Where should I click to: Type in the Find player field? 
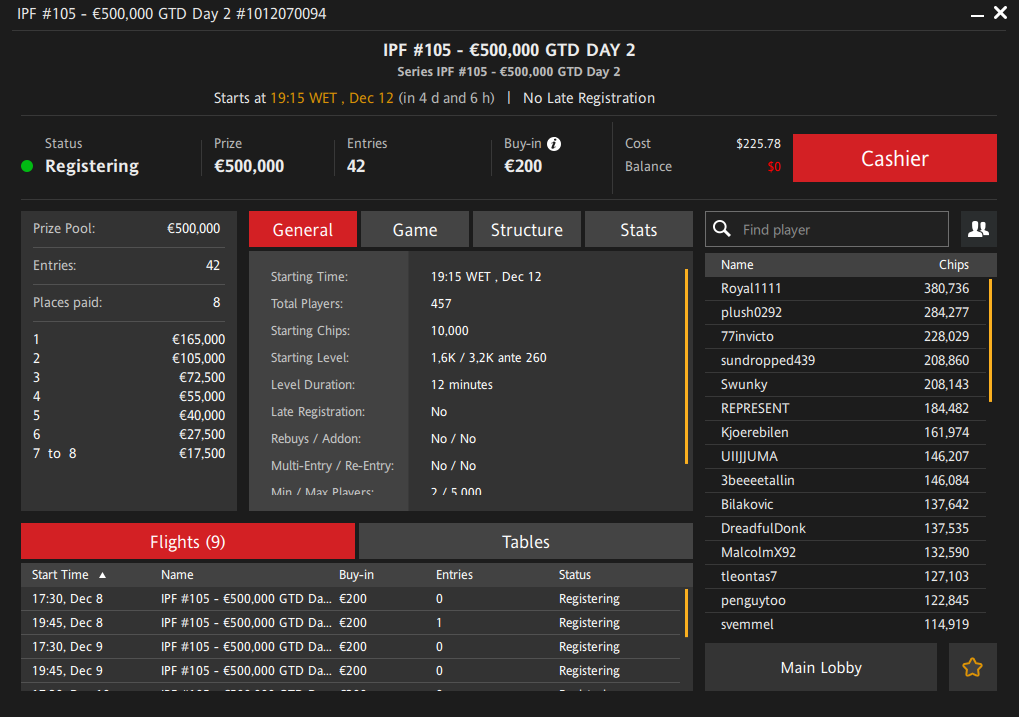point(840,230)
